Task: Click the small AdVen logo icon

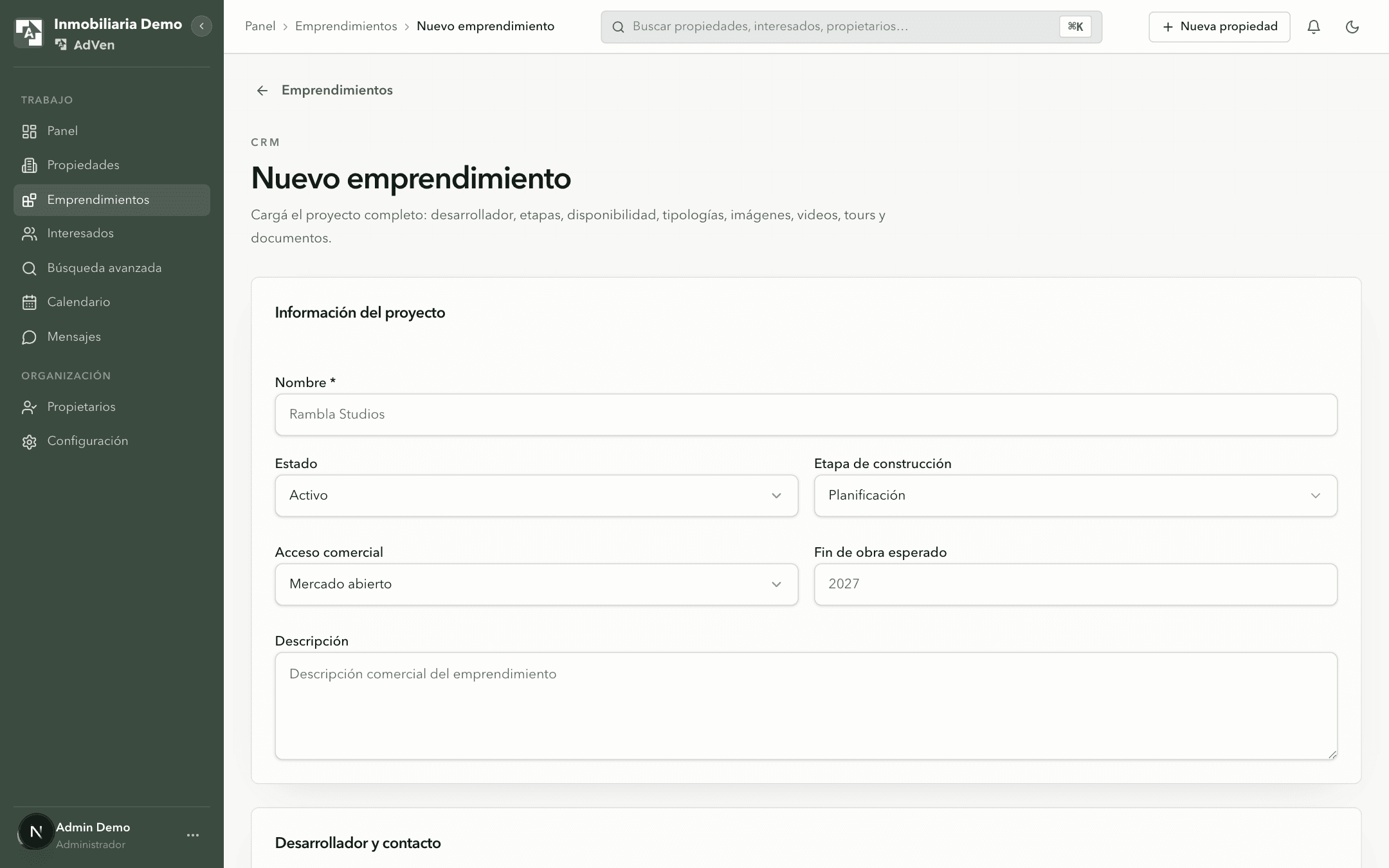Action: [x=61, y=45]
